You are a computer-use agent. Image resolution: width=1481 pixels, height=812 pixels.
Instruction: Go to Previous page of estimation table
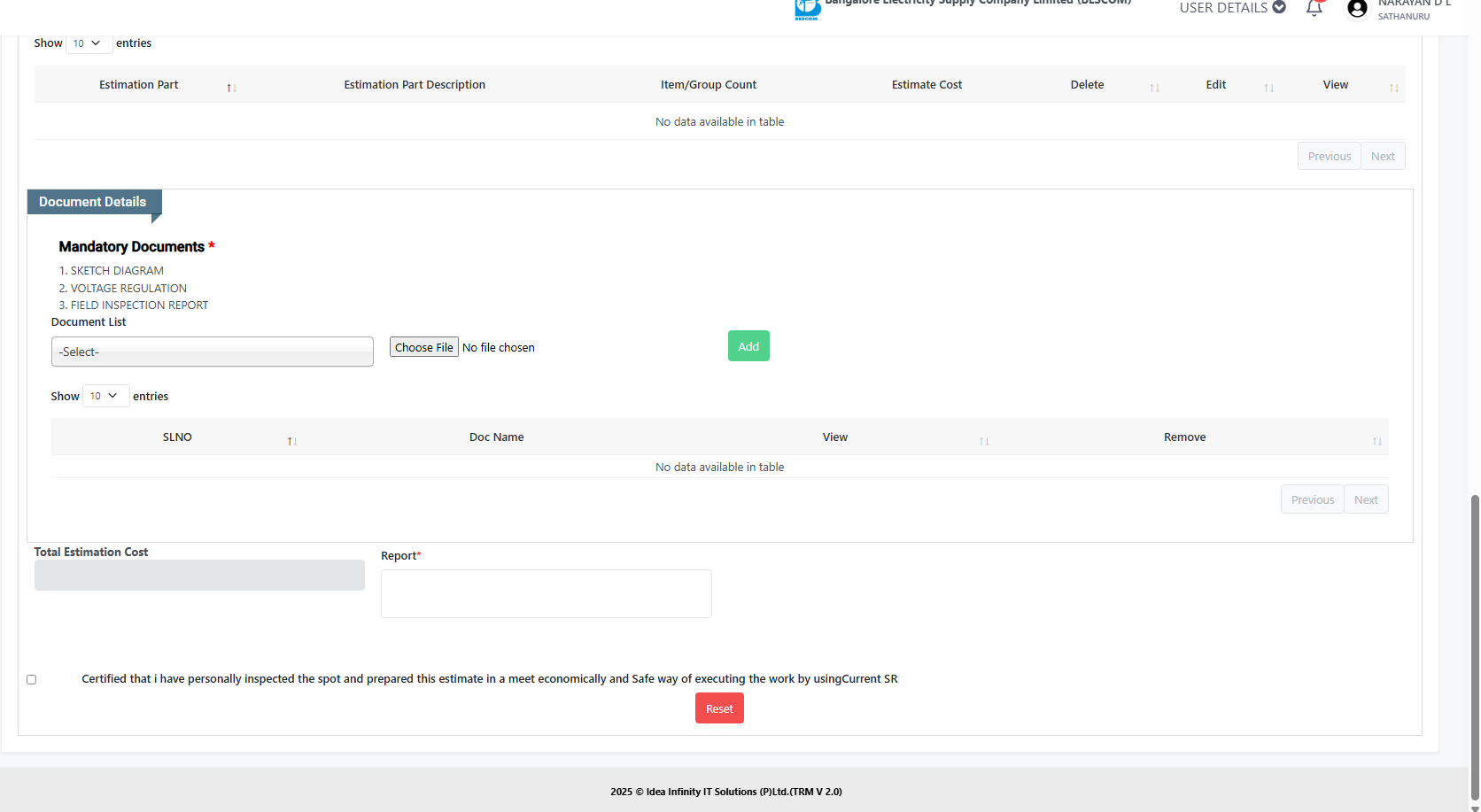click(1330, 157)
